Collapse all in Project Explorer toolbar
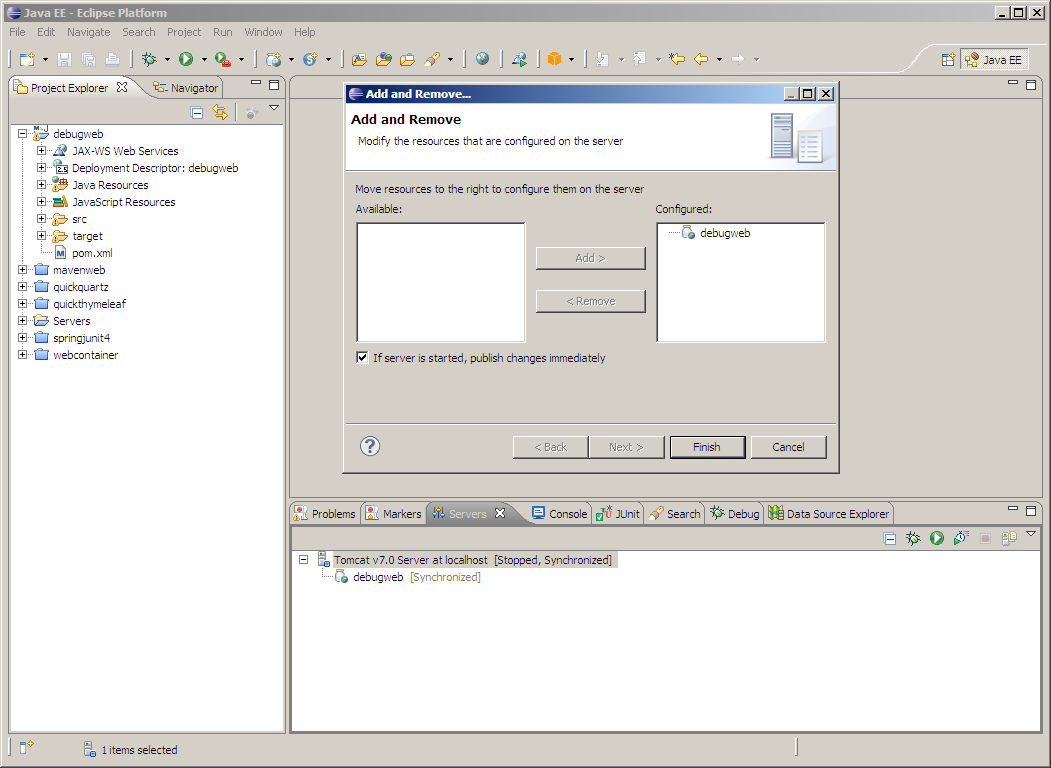The height and width of the screenshot is (768, 1051). tap(197, 113)
